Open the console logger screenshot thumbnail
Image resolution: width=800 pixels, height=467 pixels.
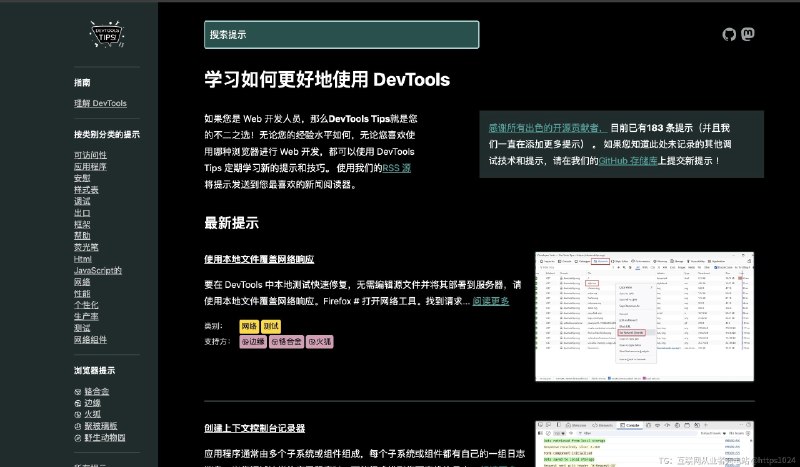pos(644,444)
